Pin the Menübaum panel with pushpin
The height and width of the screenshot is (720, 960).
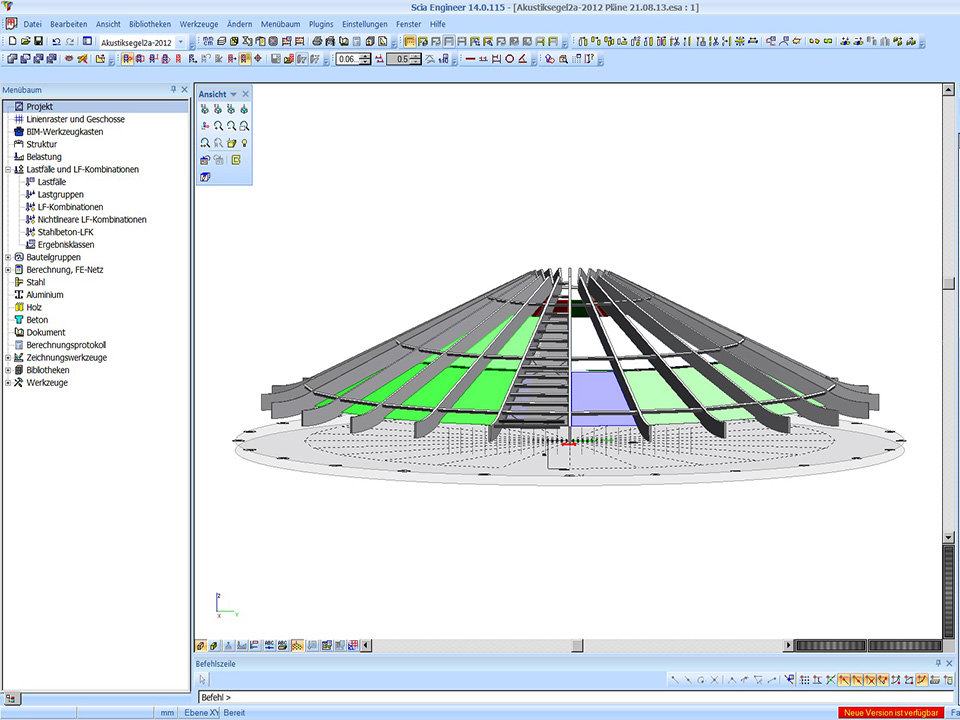(x=173, y=89)
